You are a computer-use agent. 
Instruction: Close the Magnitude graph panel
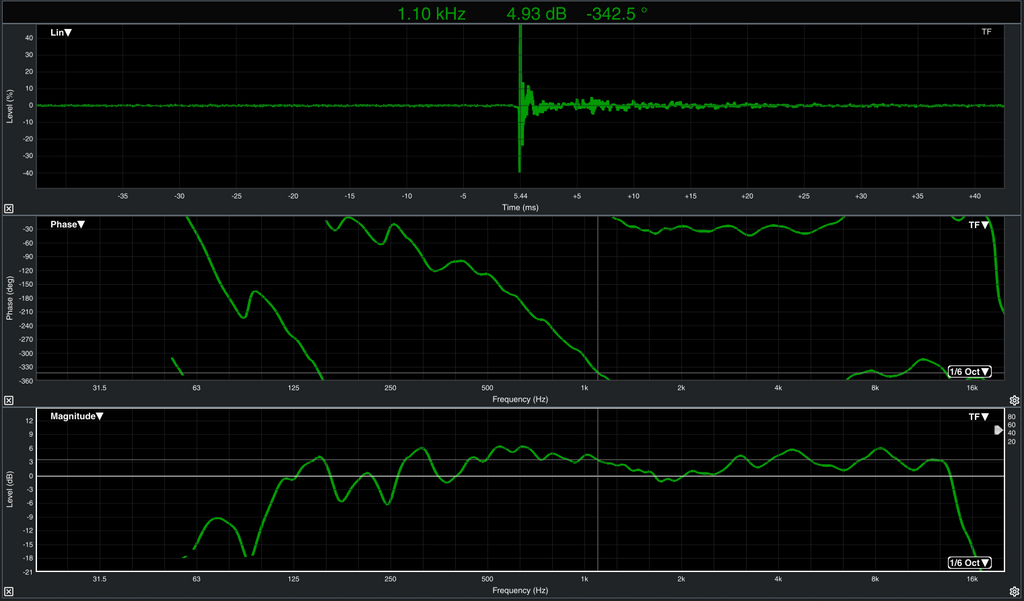(8, 592)
